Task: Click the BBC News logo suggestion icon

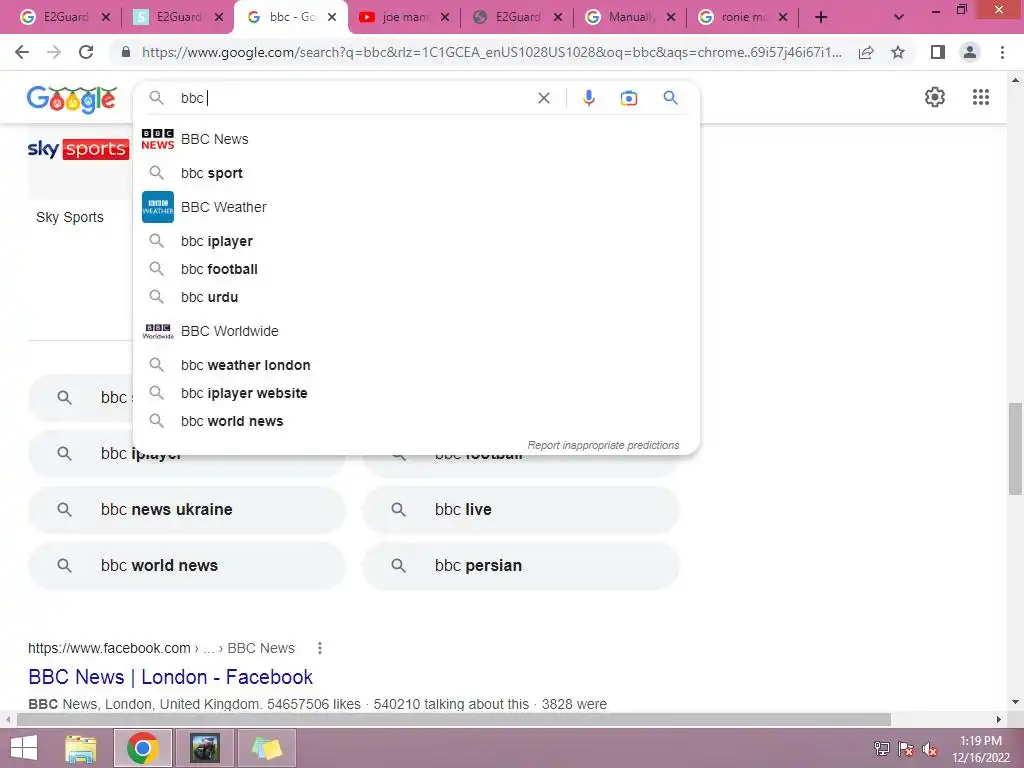Action: (x=157, y=139)
